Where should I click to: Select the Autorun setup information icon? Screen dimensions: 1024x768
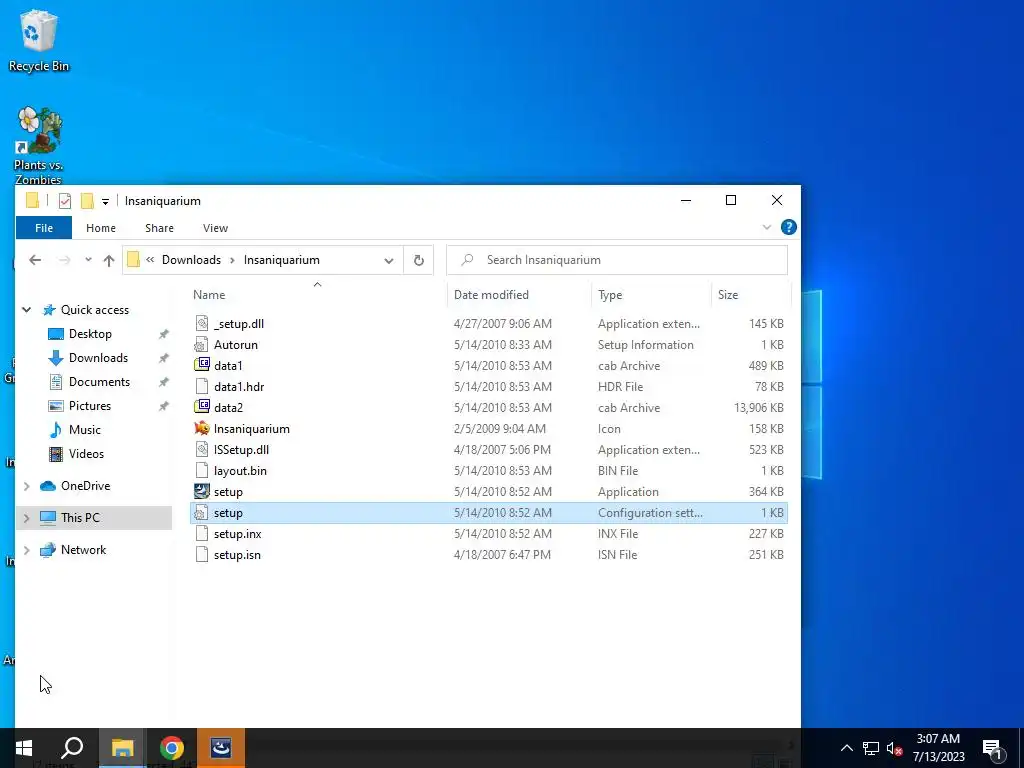(x=202, y=344)
